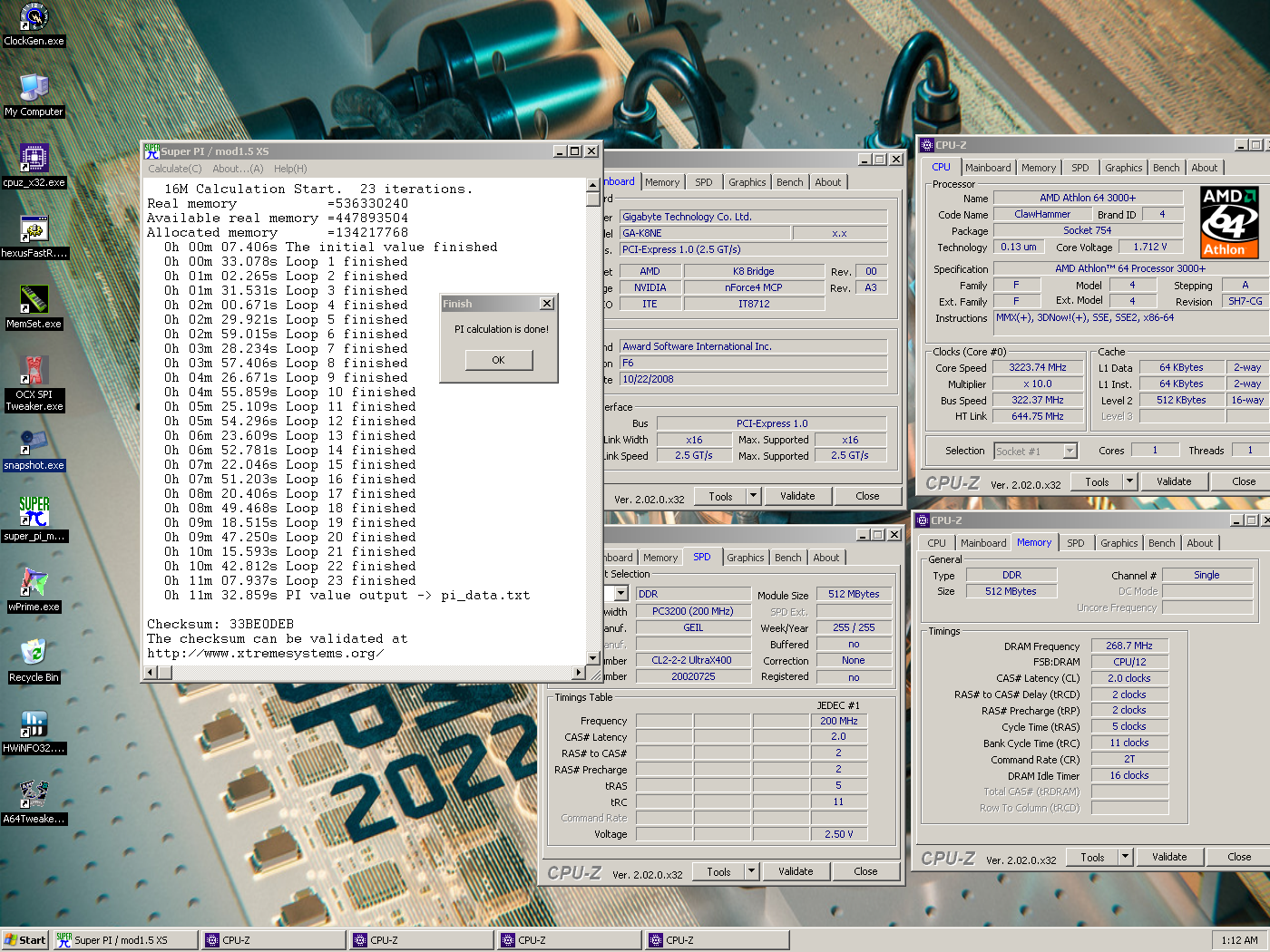
Task: Open the Help(H) menu in Super PI
Action: pos(290,169)
